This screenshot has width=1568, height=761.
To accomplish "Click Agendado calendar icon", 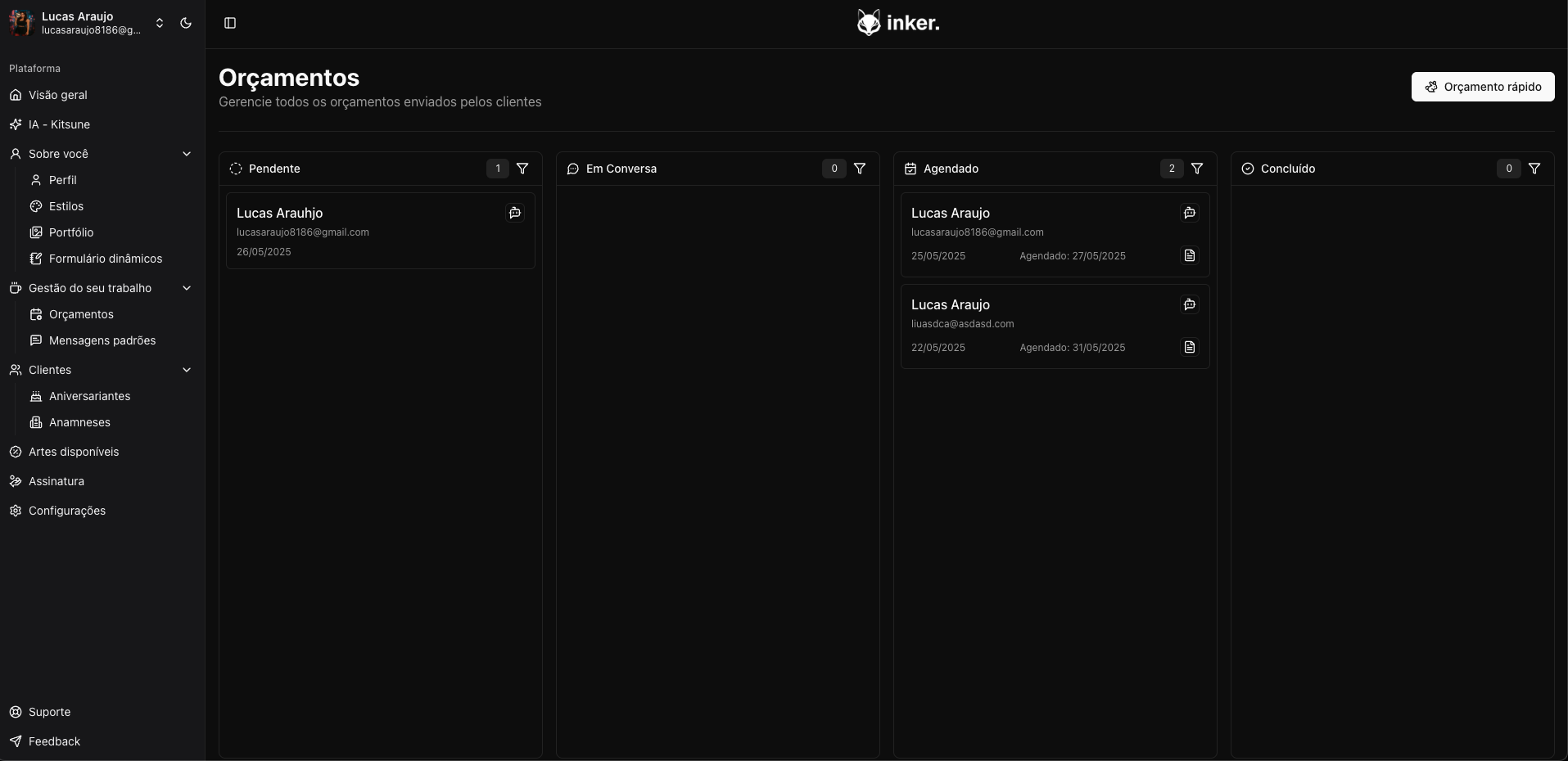I will [x=911, y=169].
